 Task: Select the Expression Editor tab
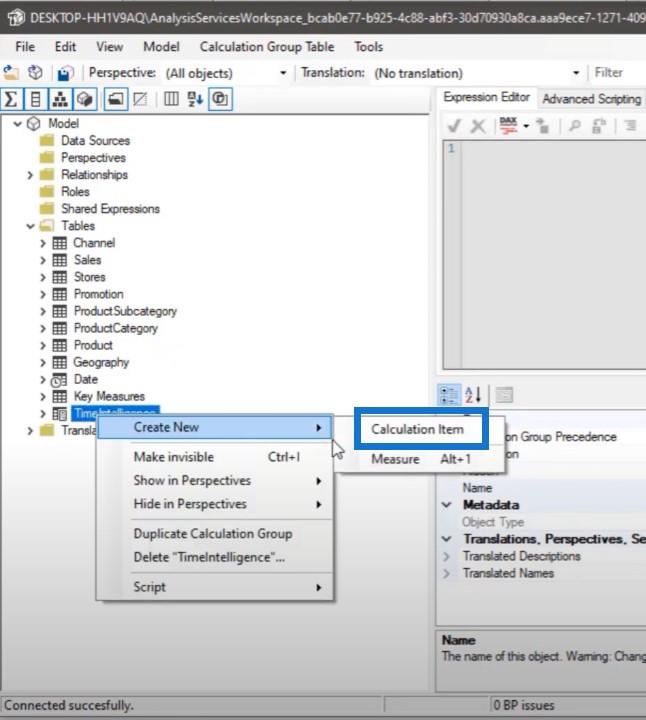(486, 97)
